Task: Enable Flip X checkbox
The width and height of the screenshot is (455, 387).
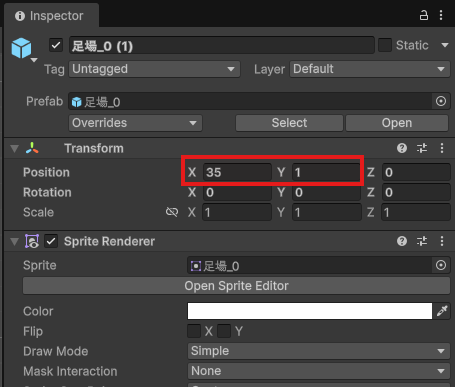Action: (194, 331)
